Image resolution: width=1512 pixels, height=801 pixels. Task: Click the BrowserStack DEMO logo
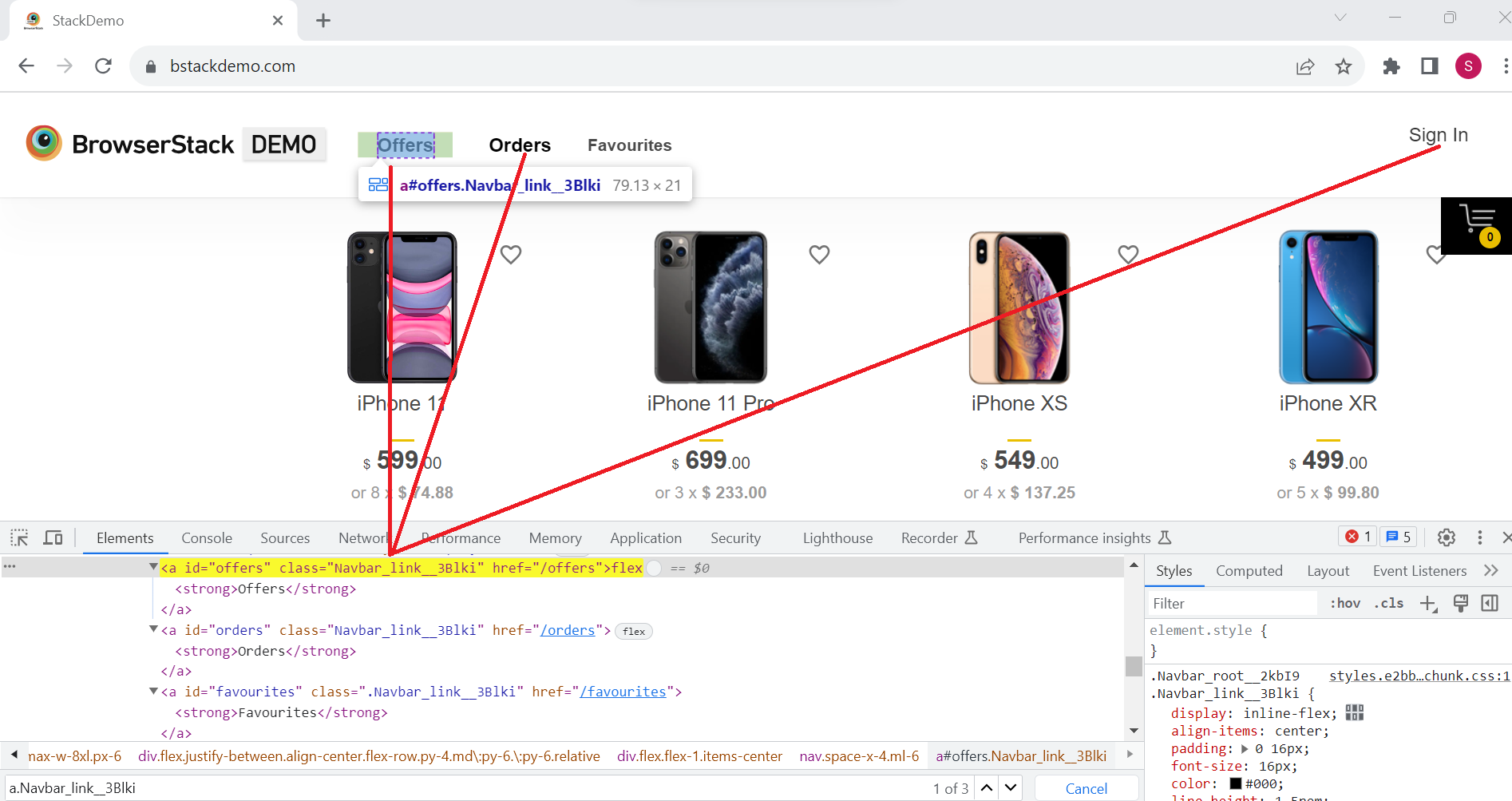point(176,144)
